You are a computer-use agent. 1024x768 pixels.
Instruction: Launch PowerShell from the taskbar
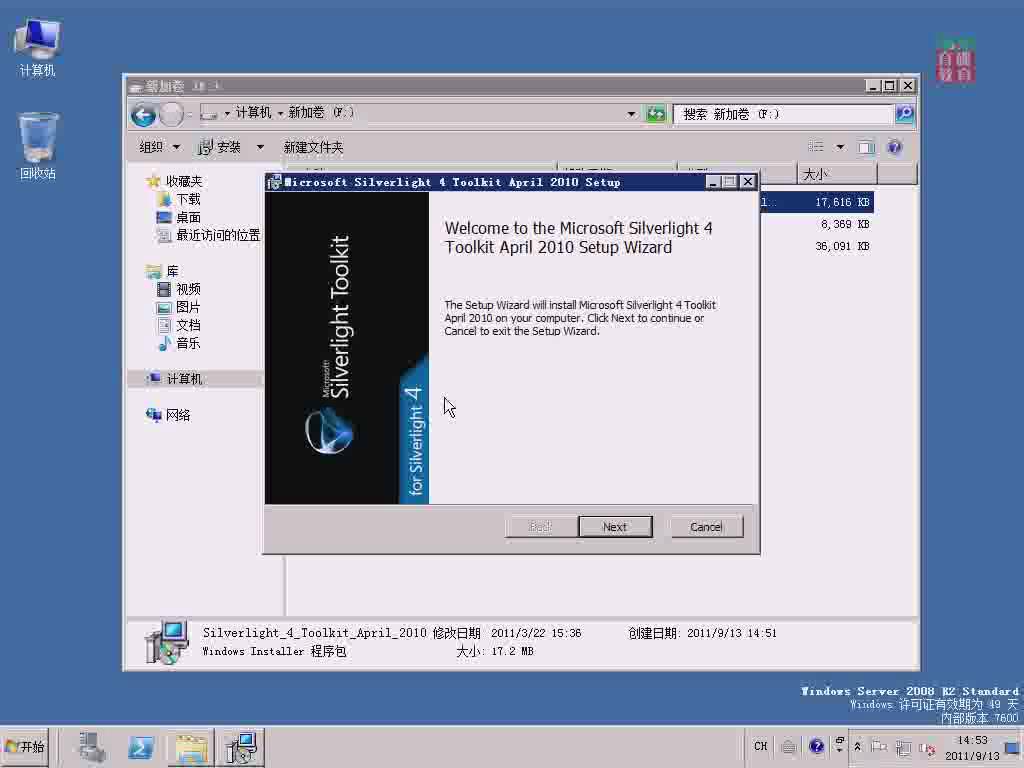point(140,748)
